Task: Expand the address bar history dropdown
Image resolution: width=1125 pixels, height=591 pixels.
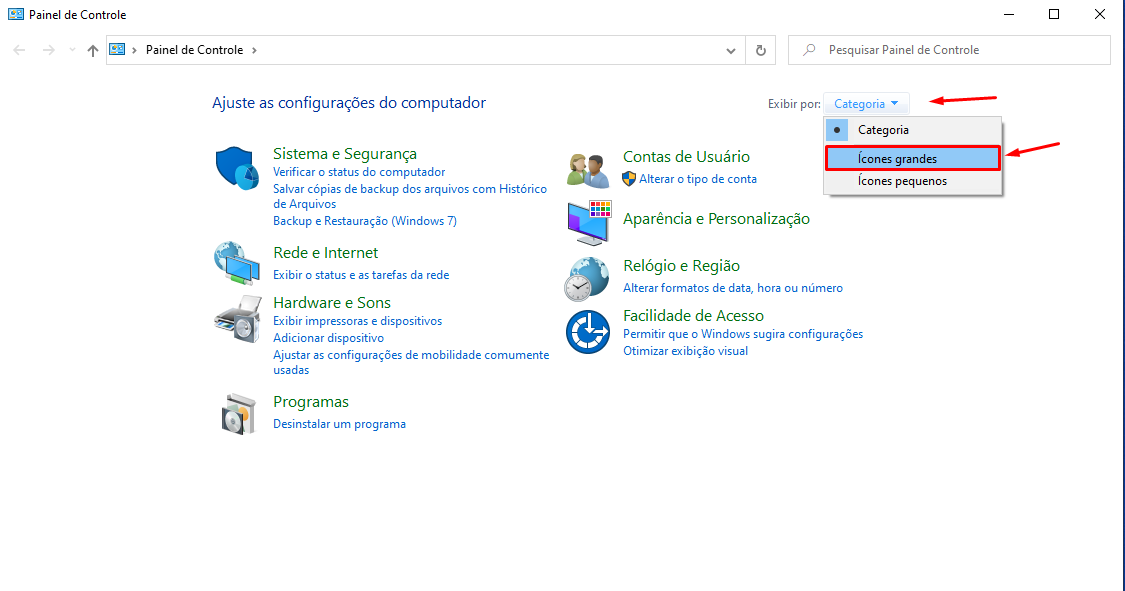Action: point(731,50)
